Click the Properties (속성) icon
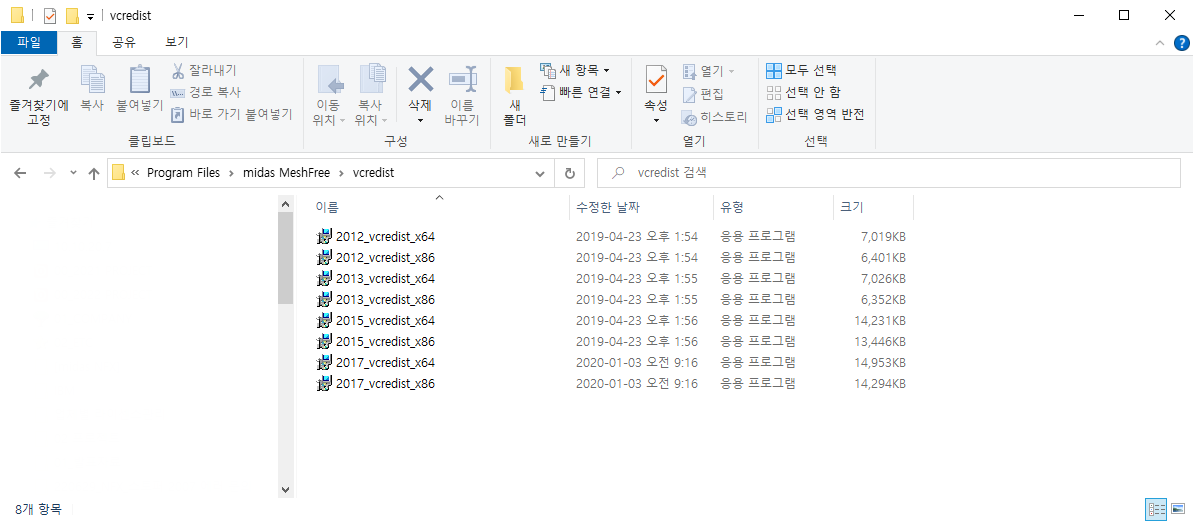The height and width of the screenshot is (522, 1194). 656,78
